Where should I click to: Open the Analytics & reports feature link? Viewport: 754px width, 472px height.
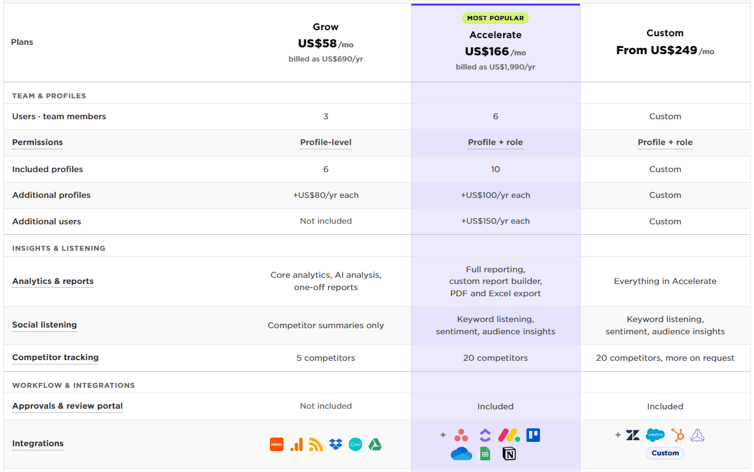[53, 281]
